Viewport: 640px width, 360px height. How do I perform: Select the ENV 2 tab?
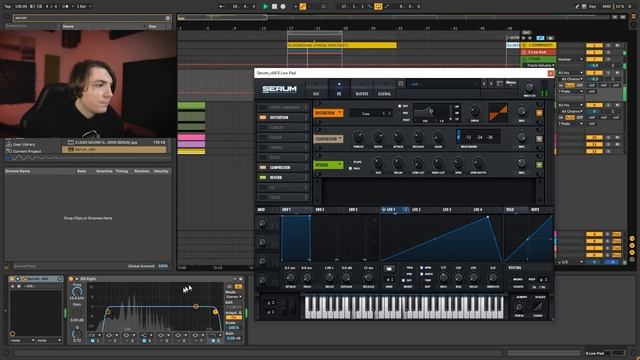pyautogui.click(x=320, y=210)
